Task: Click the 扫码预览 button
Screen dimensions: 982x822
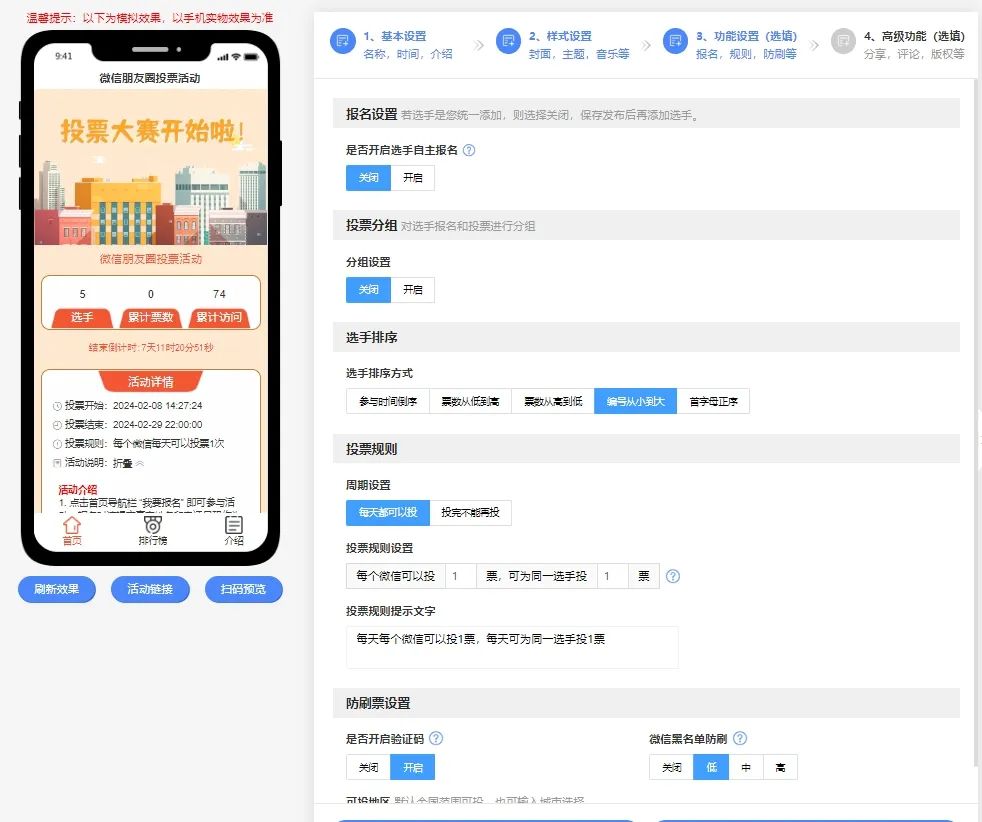Action: [243, 590]
